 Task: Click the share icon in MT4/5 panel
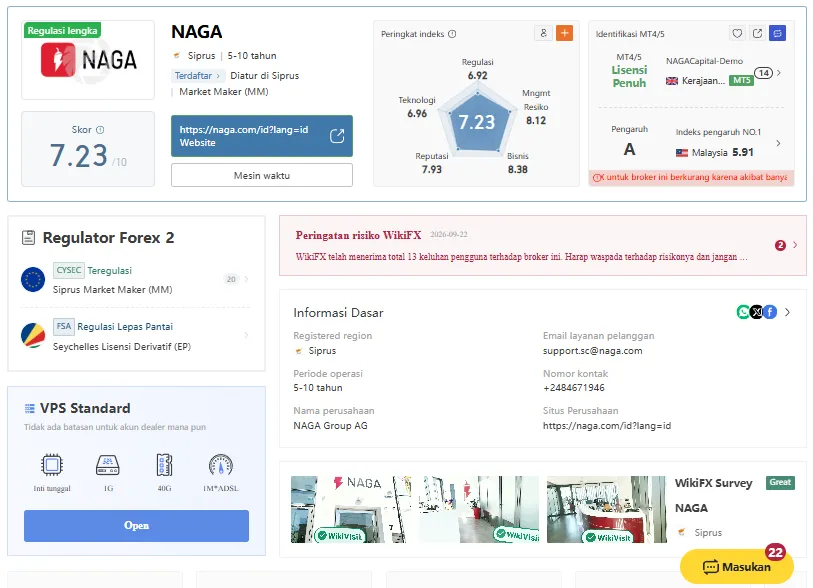coord(757,33)
